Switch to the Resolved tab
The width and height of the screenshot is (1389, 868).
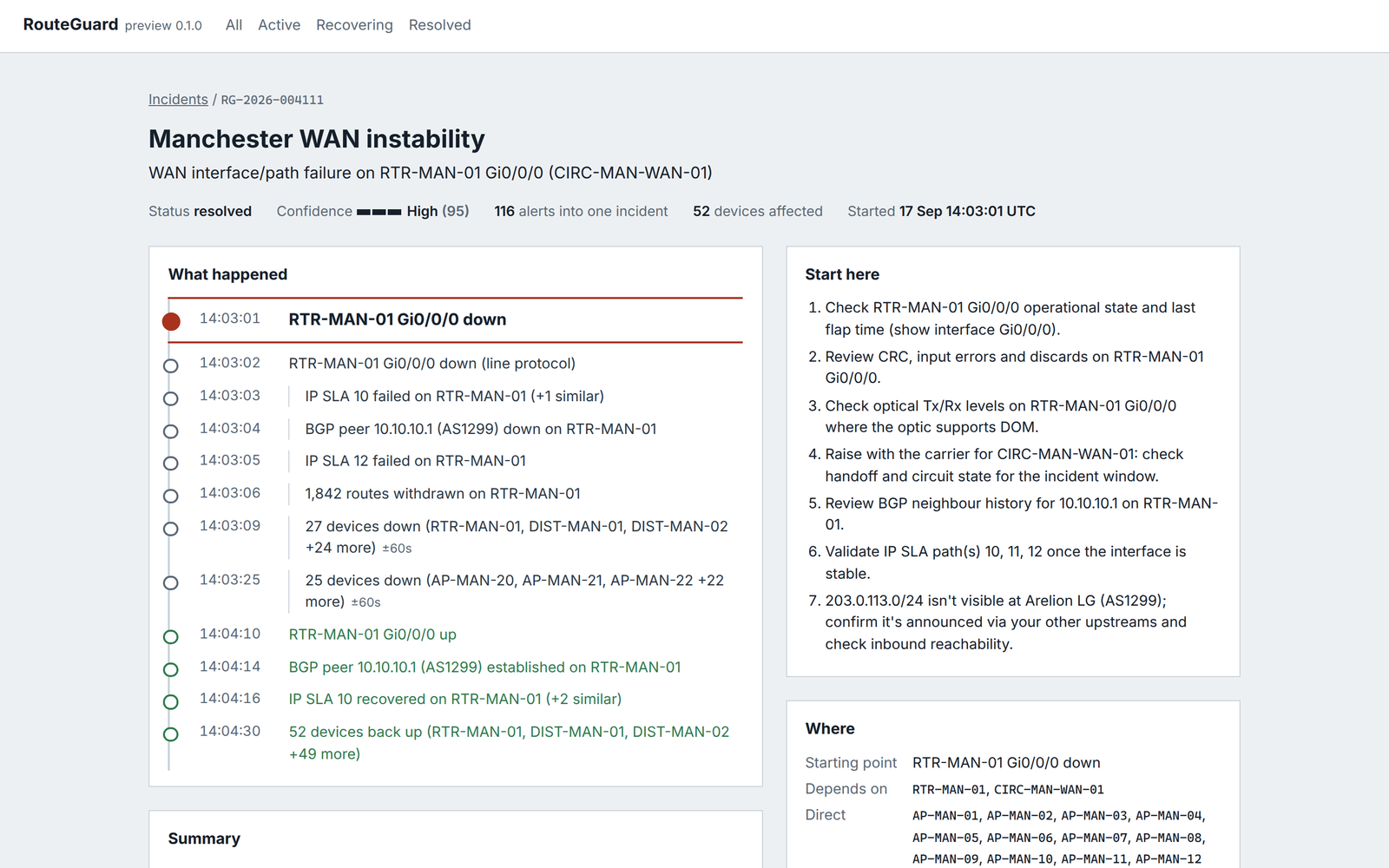pos(439,25)
